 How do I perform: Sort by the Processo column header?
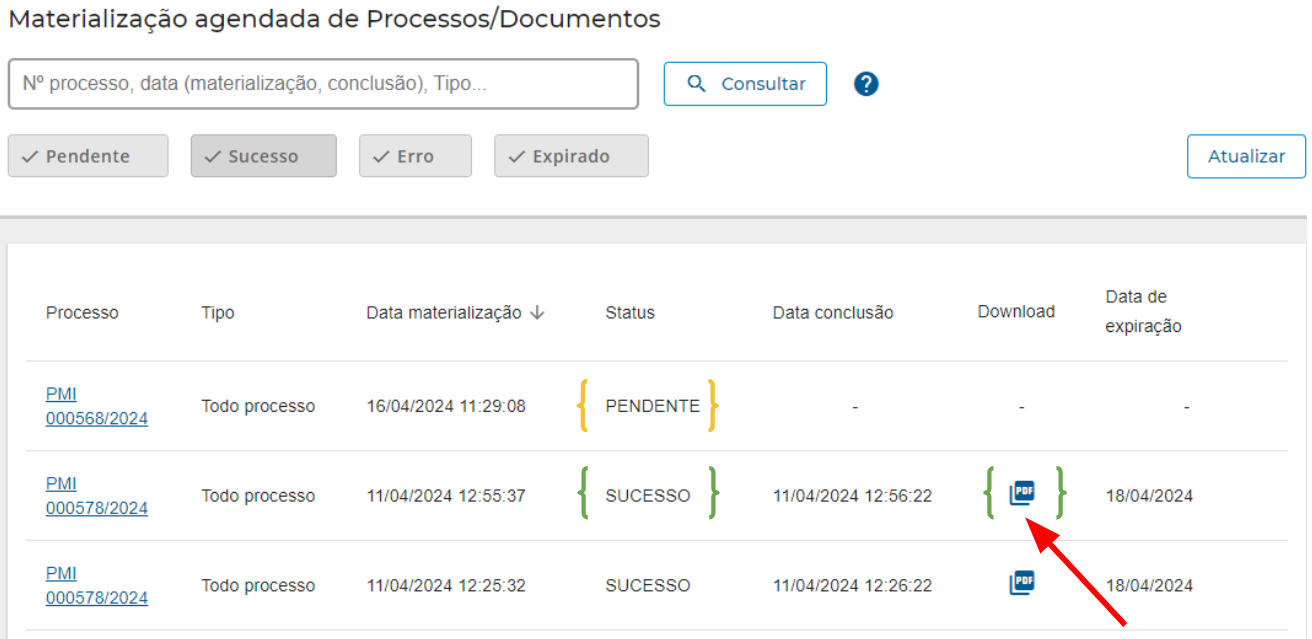tap(82, 313)
